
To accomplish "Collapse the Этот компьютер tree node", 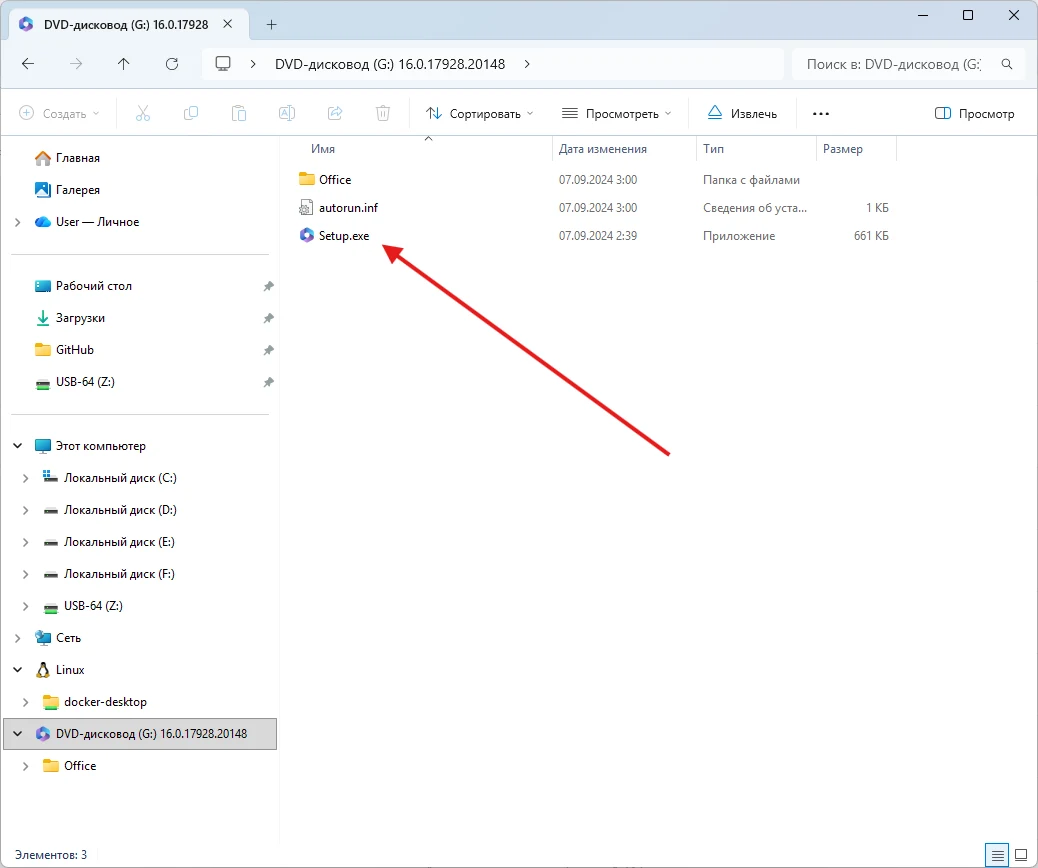I will click(18, 446).
